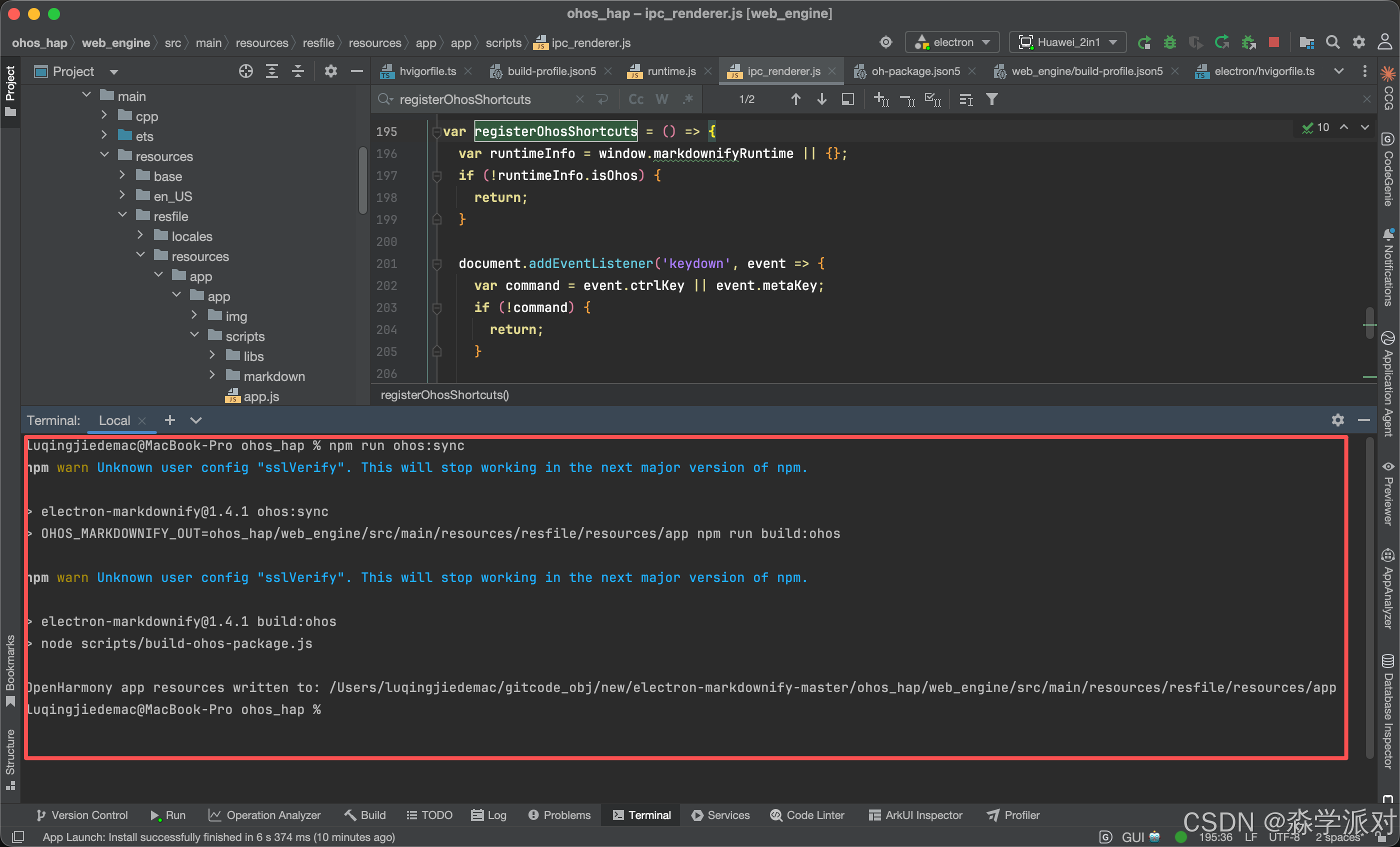Expand the cpp folder
Screen dimensions: 1400x847
click(x=104, y=115)
